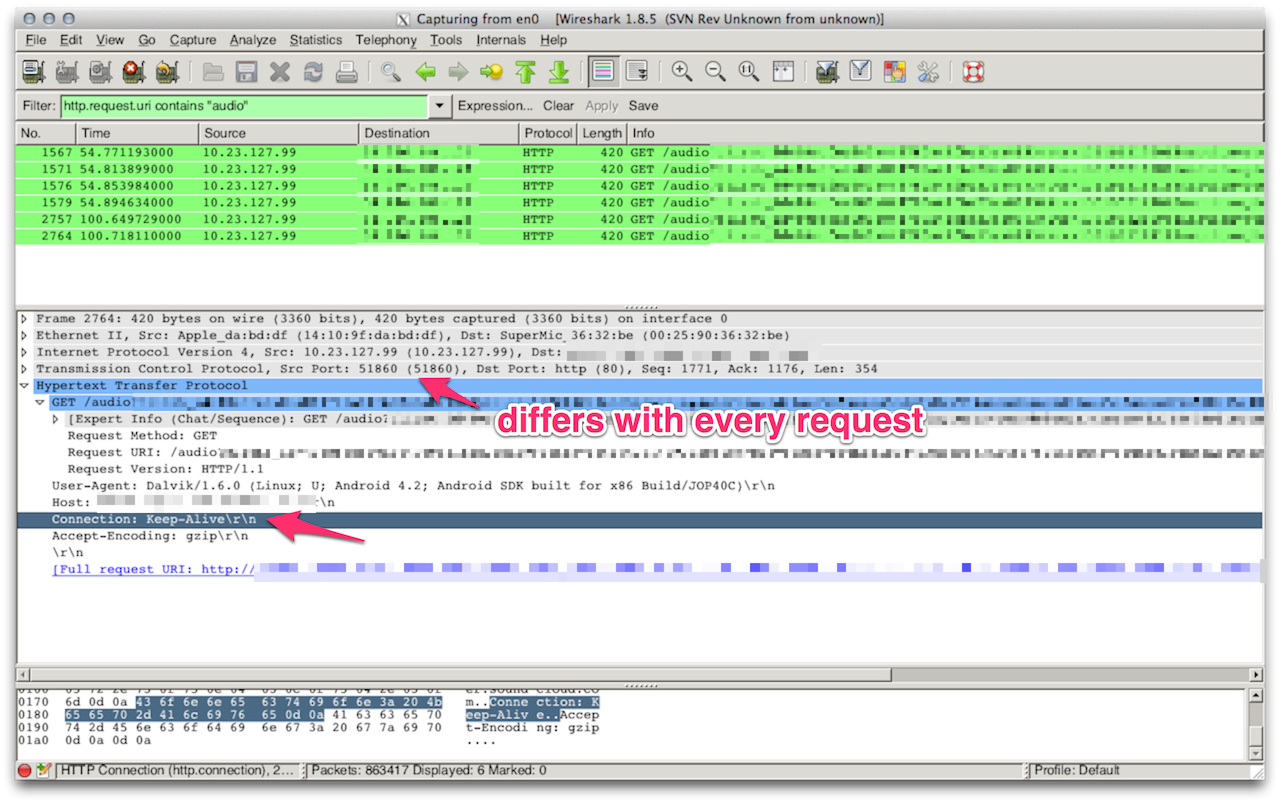This screenshot has height=803, width=1280.
Task: Expand the Transmission Control Protocol row
Action: [24, 369]
